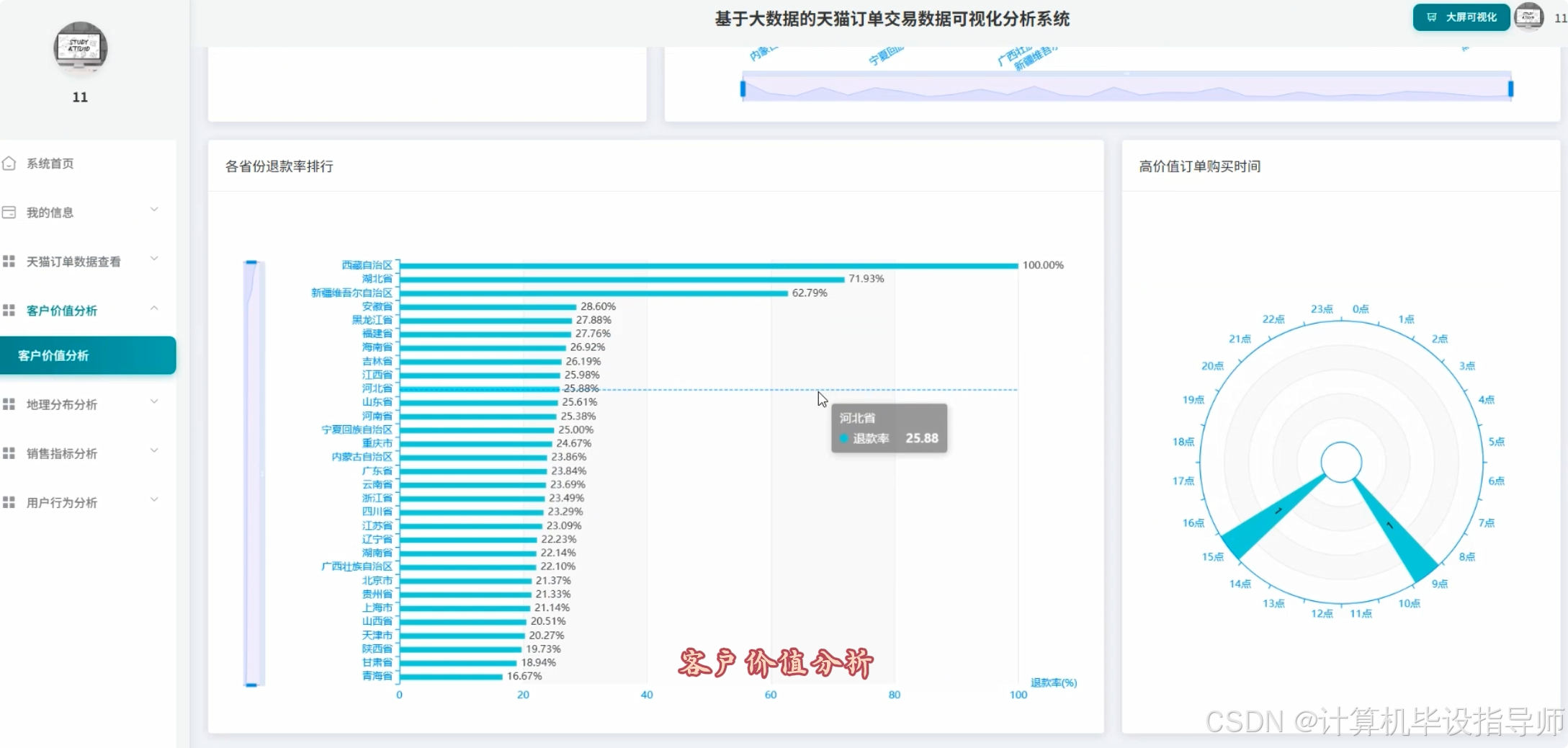This screenshot has width=1568, height=748.
Task: Click the top handle of vertical zoom slider
Action: click(251, 263)
